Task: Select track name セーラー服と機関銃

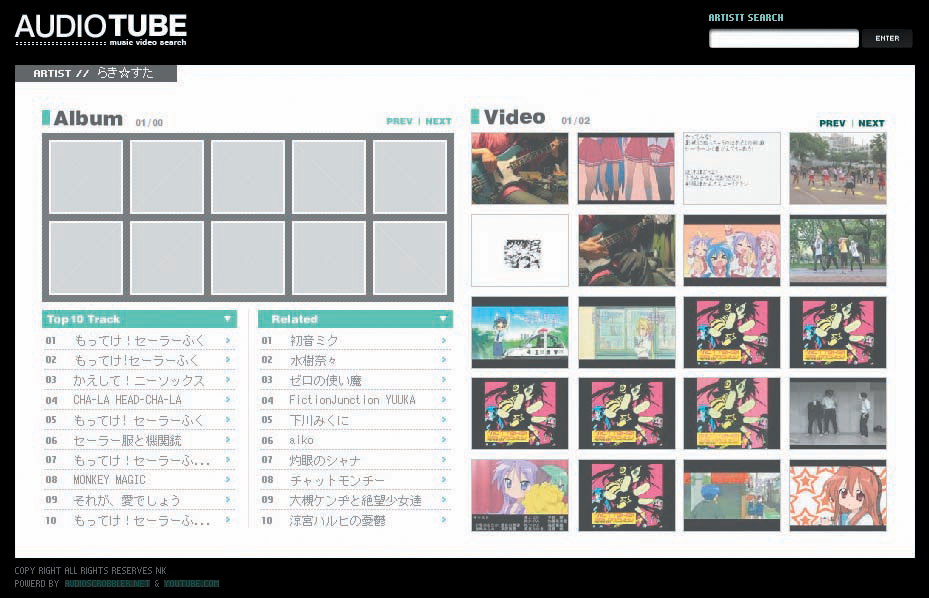Action: click(127, 440)
